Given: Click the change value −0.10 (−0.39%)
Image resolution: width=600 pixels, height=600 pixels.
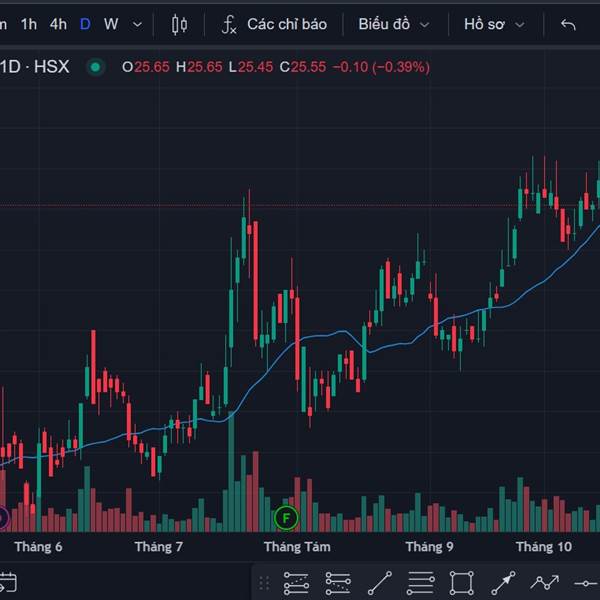Looking at the screenshot, I should [381, 67].
